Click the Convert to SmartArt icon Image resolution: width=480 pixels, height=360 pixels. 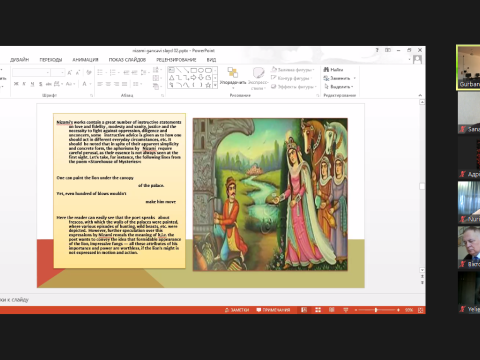point(156,86)
